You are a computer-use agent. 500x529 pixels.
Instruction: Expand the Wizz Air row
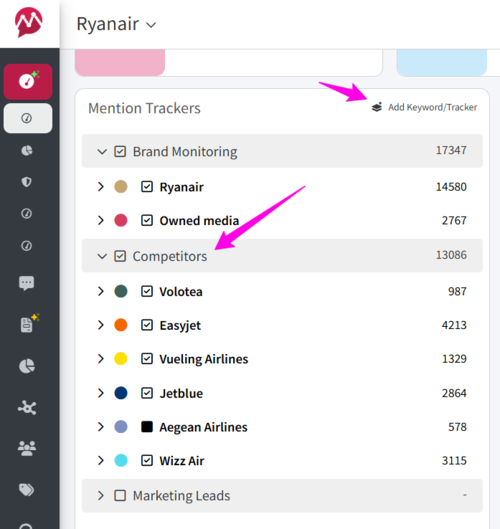(x=101, y=461)
